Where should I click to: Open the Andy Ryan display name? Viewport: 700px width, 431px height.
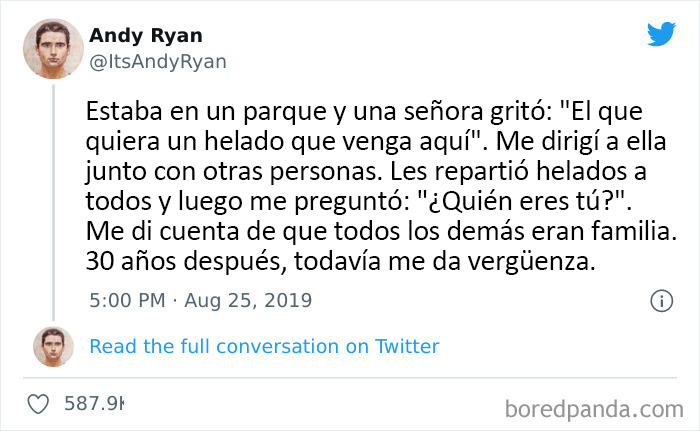[144, 36]
